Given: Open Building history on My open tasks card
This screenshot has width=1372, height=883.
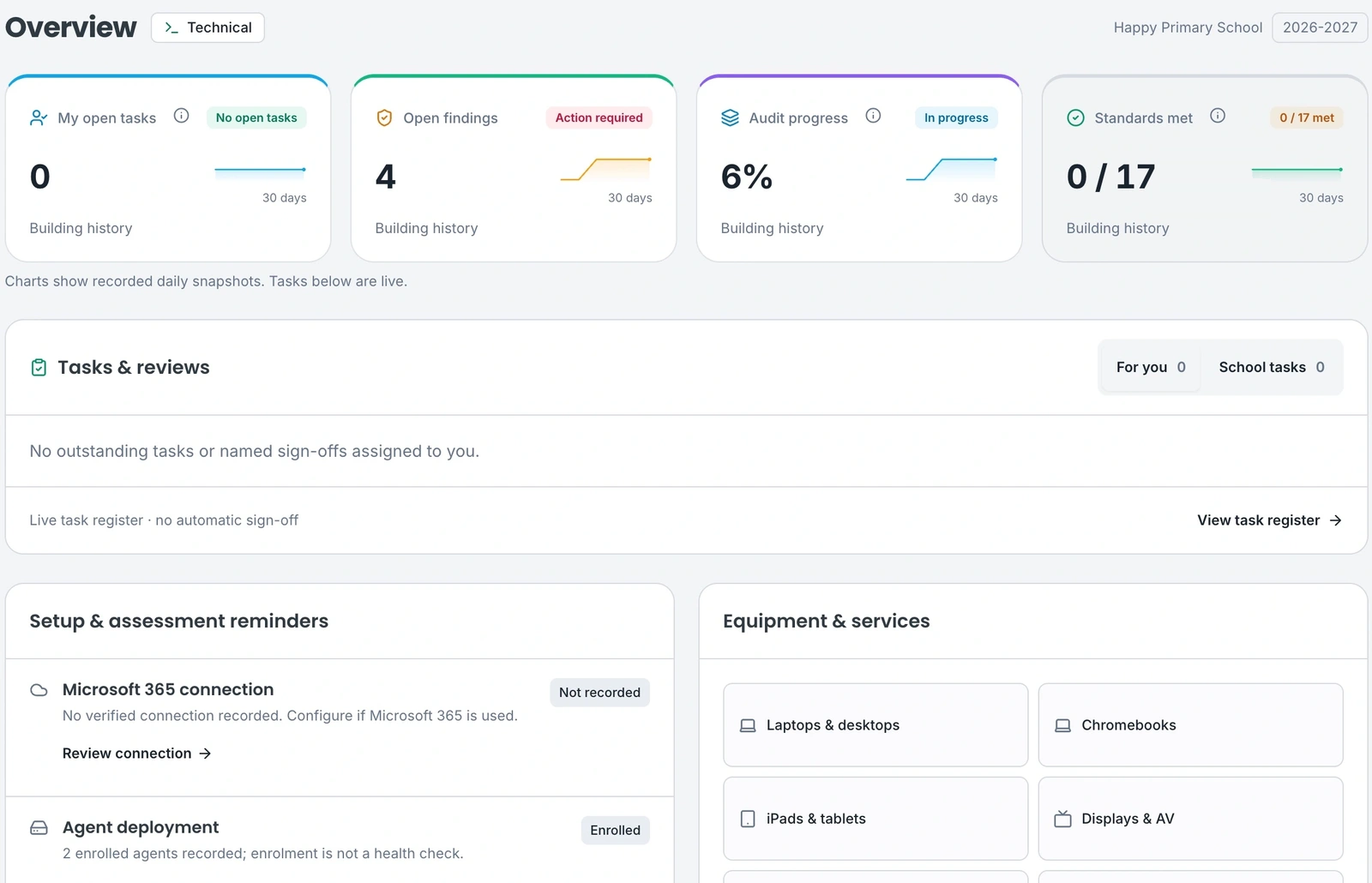Looking at the screenshot, I should (81, 228).
